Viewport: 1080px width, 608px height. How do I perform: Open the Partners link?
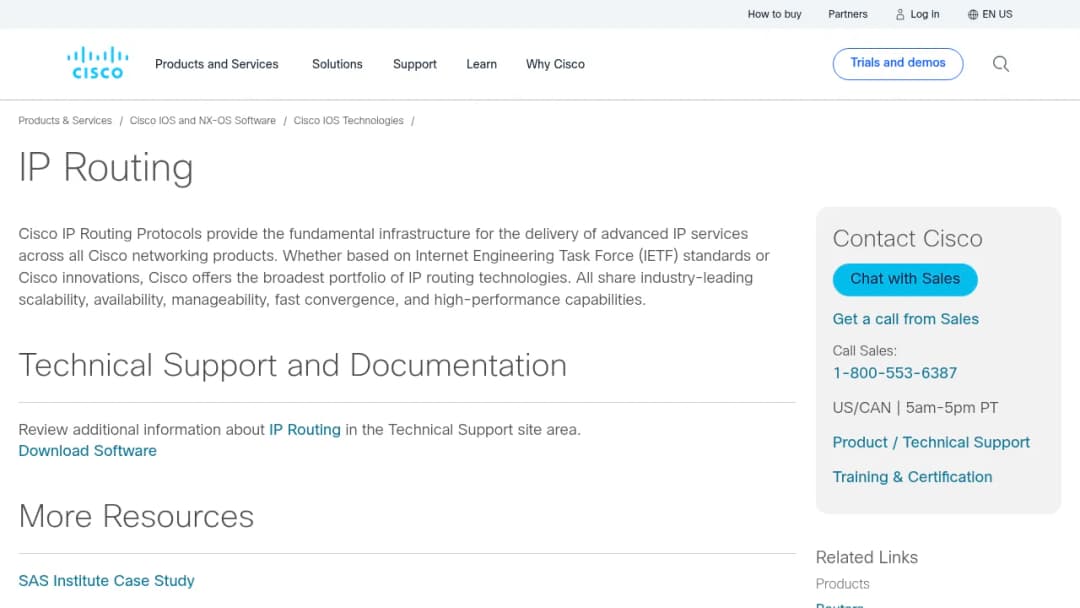pyautogui.click(x=848, y=14)
